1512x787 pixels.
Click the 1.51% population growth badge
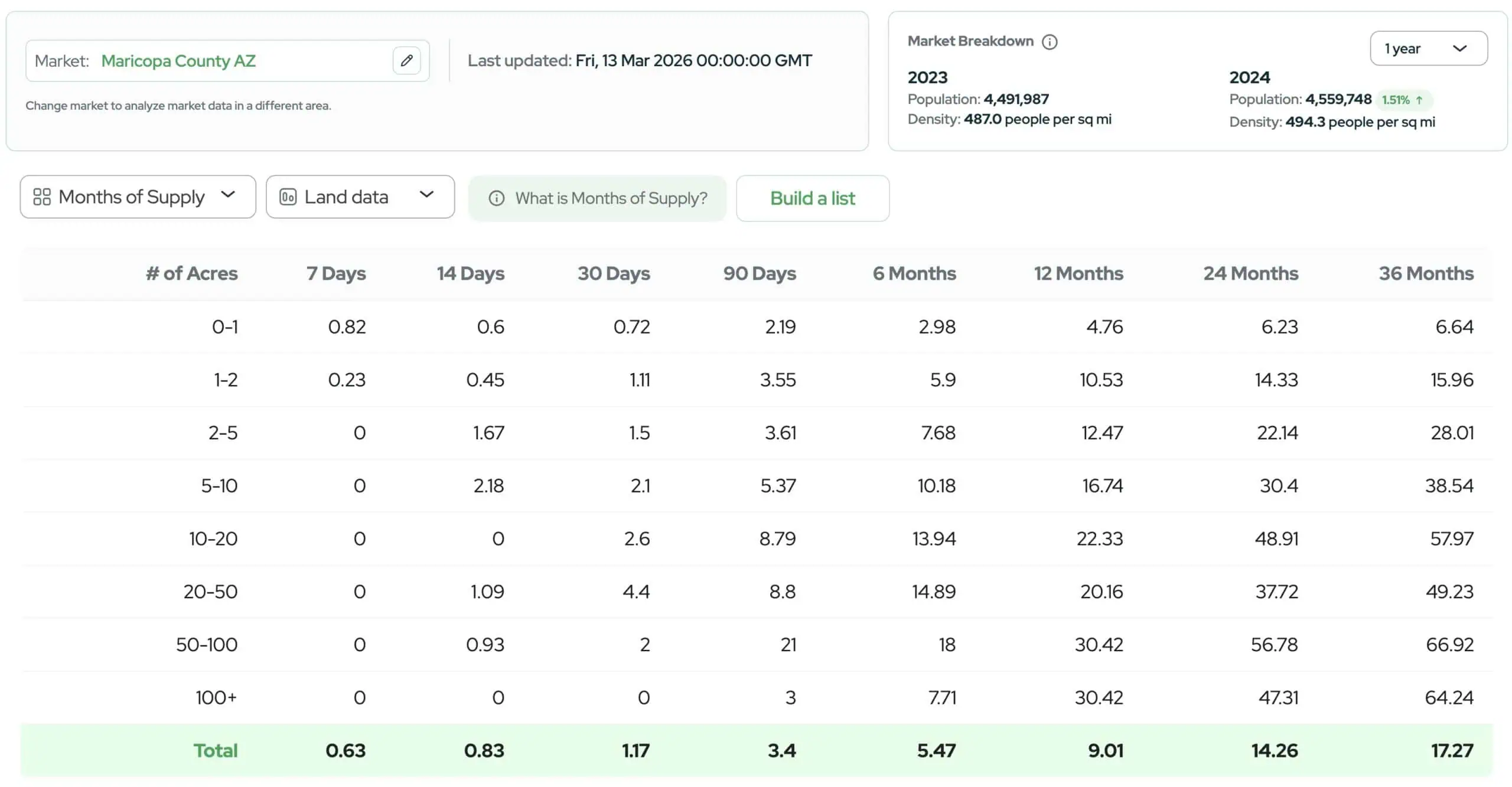pyautogui.click(x=1403, y=100)
